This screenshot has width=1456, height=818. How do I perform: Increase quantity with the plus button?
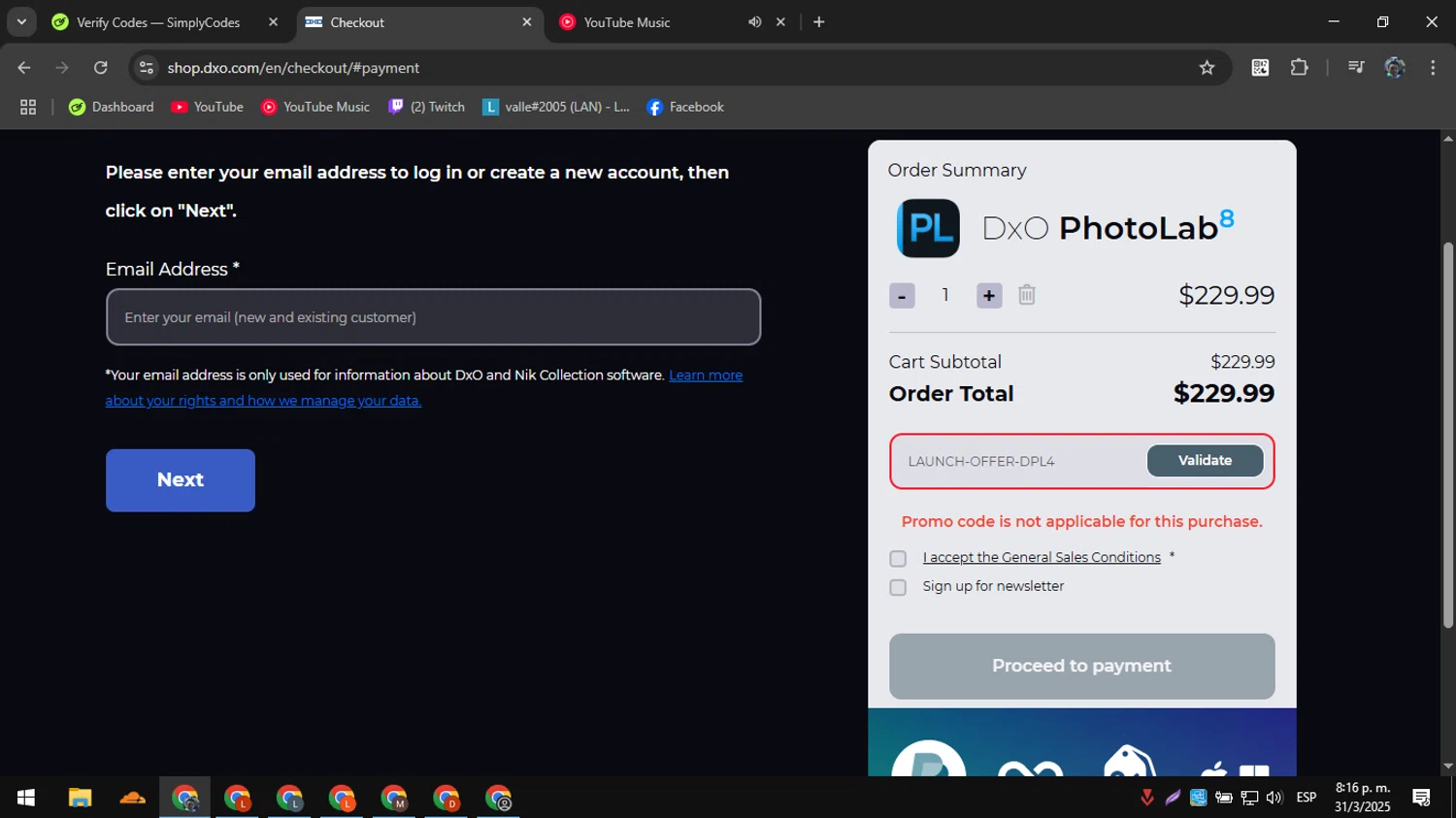[989, 296]
